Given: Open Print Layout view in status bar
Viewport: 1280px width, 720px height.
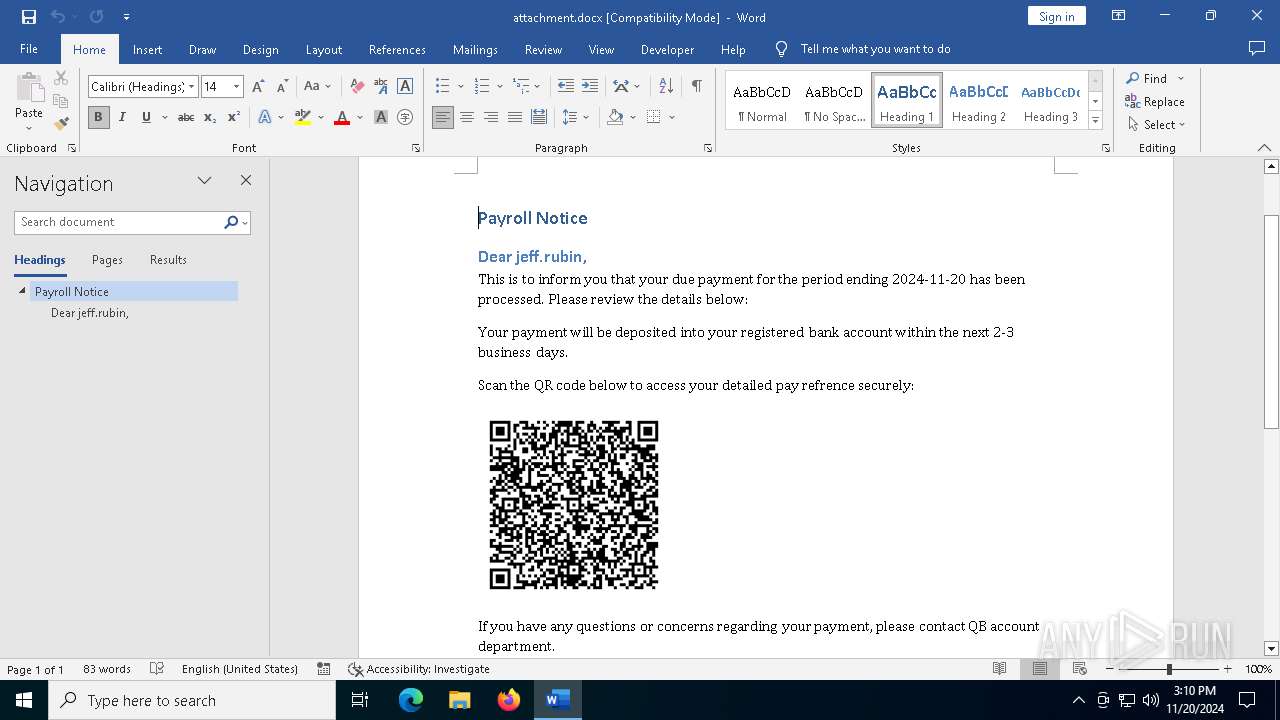Looking at the screenshot, I should point(1040,669).
